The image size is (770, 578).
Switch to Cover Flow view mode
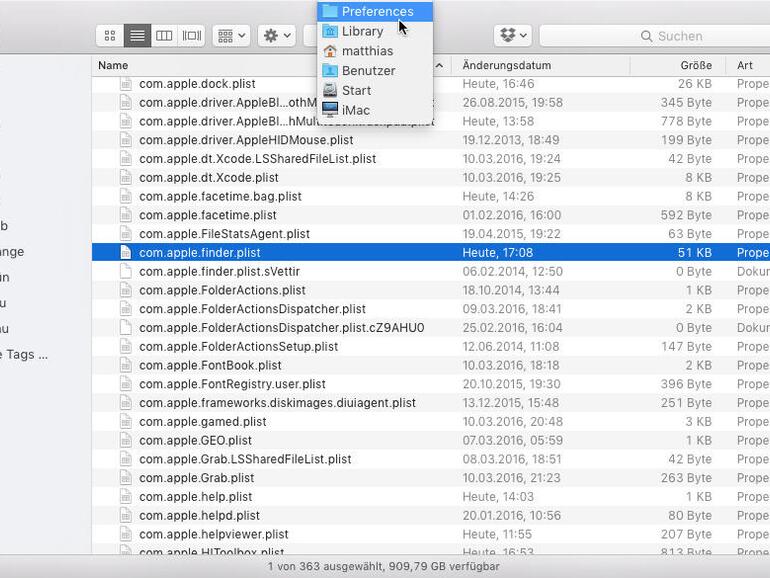coord(192,36)
